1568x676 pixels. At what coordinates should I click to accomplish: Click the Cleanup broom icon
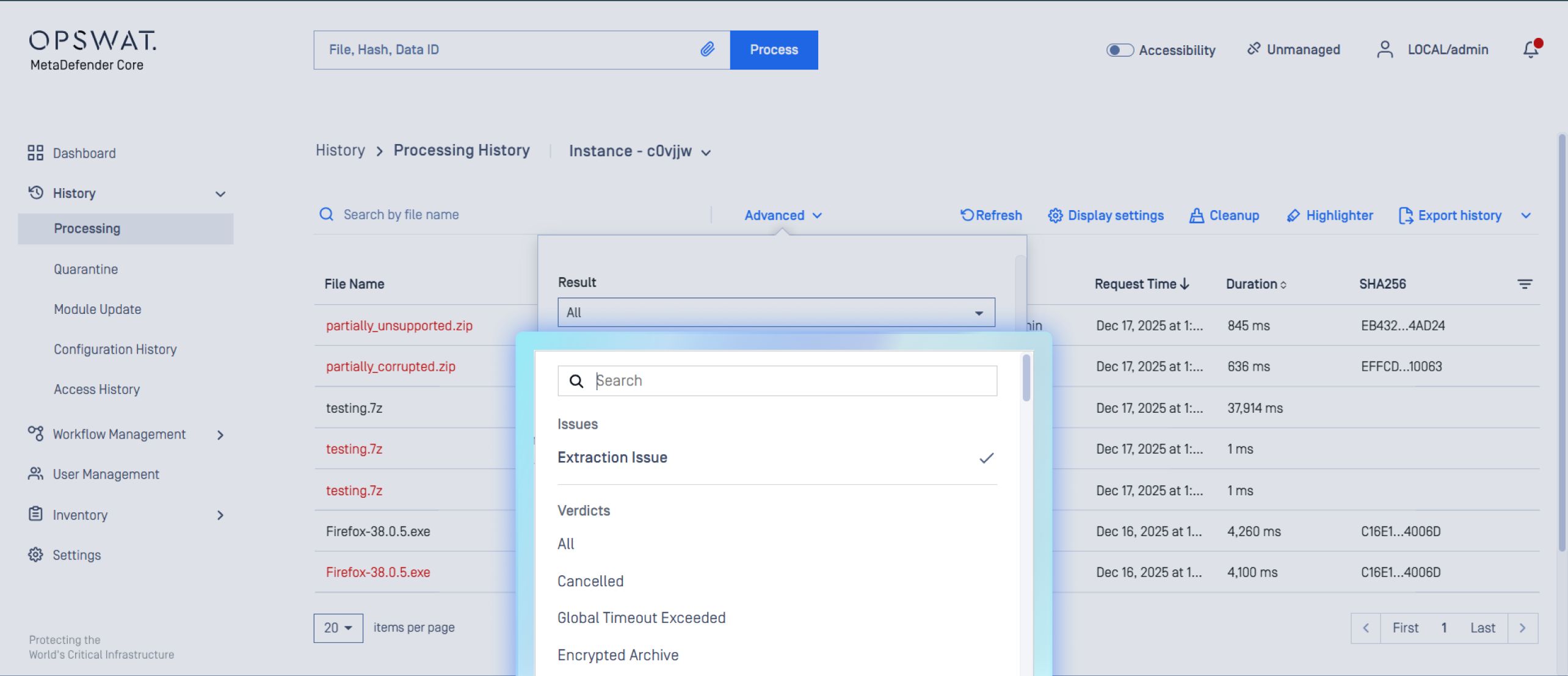pos(1196,216)
